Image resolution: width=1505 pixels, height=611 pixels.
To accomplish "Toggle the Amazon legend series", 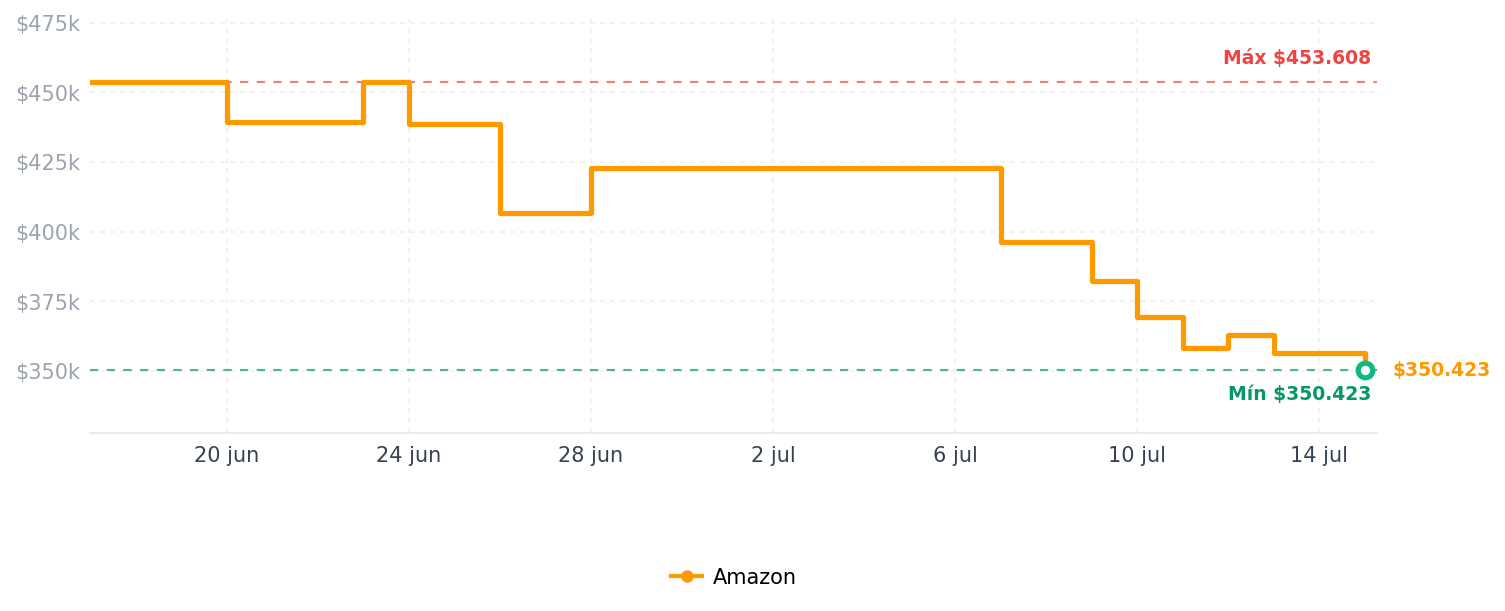I will click(732, 577).
